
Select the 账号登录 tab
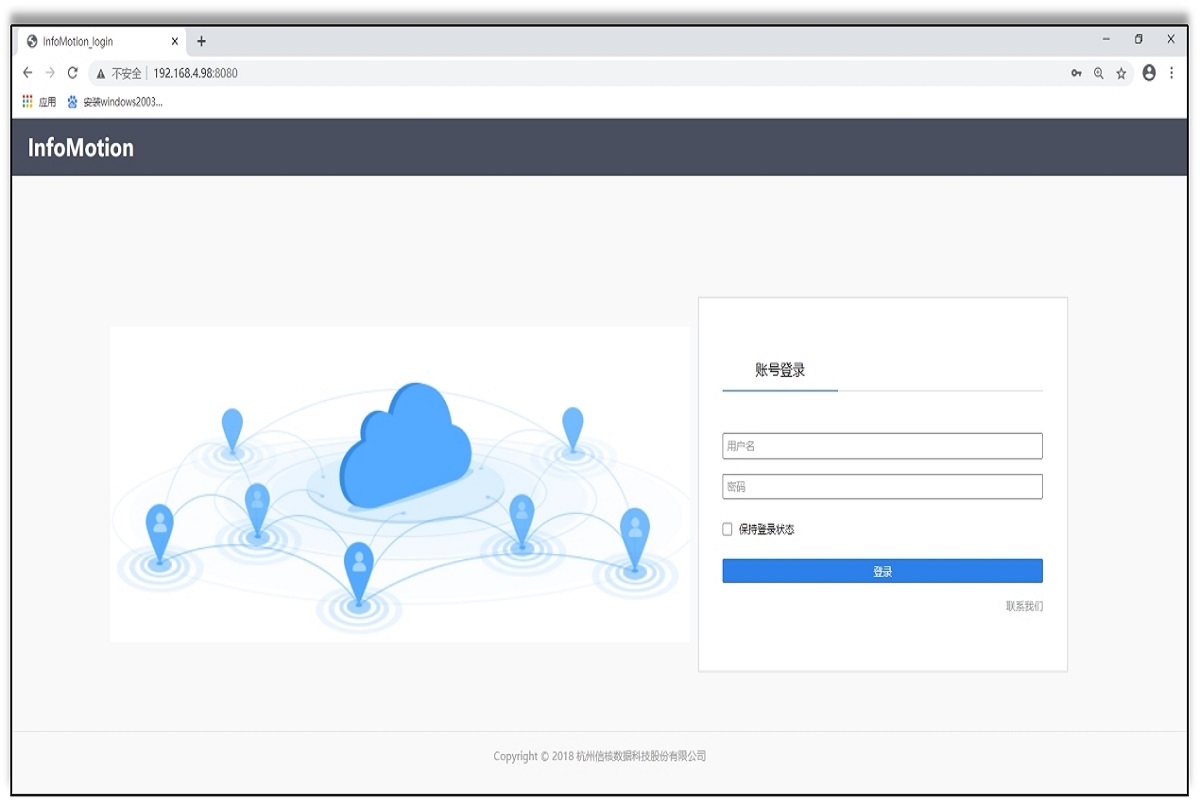tap(780, 371)
